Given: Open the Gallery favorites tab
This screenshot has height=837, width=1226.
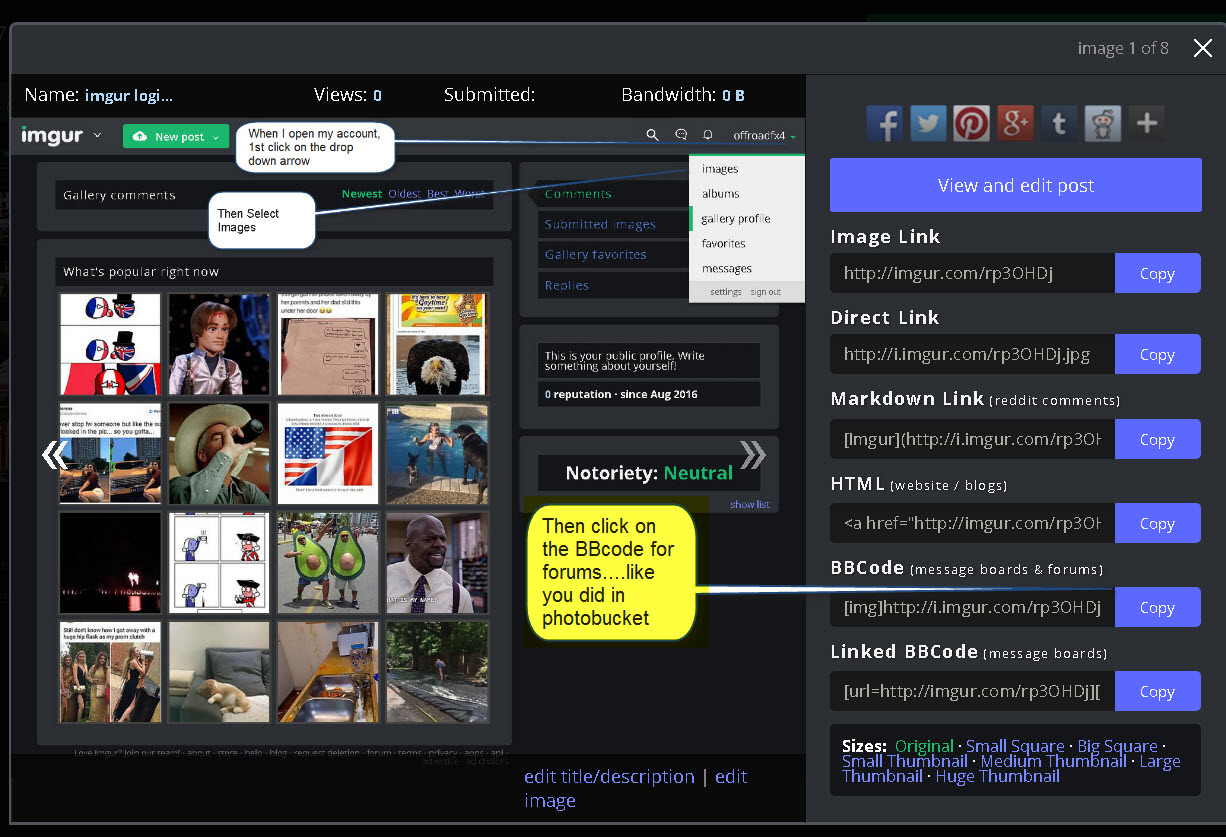Looking at the screenshot, I should click(612, 254).
